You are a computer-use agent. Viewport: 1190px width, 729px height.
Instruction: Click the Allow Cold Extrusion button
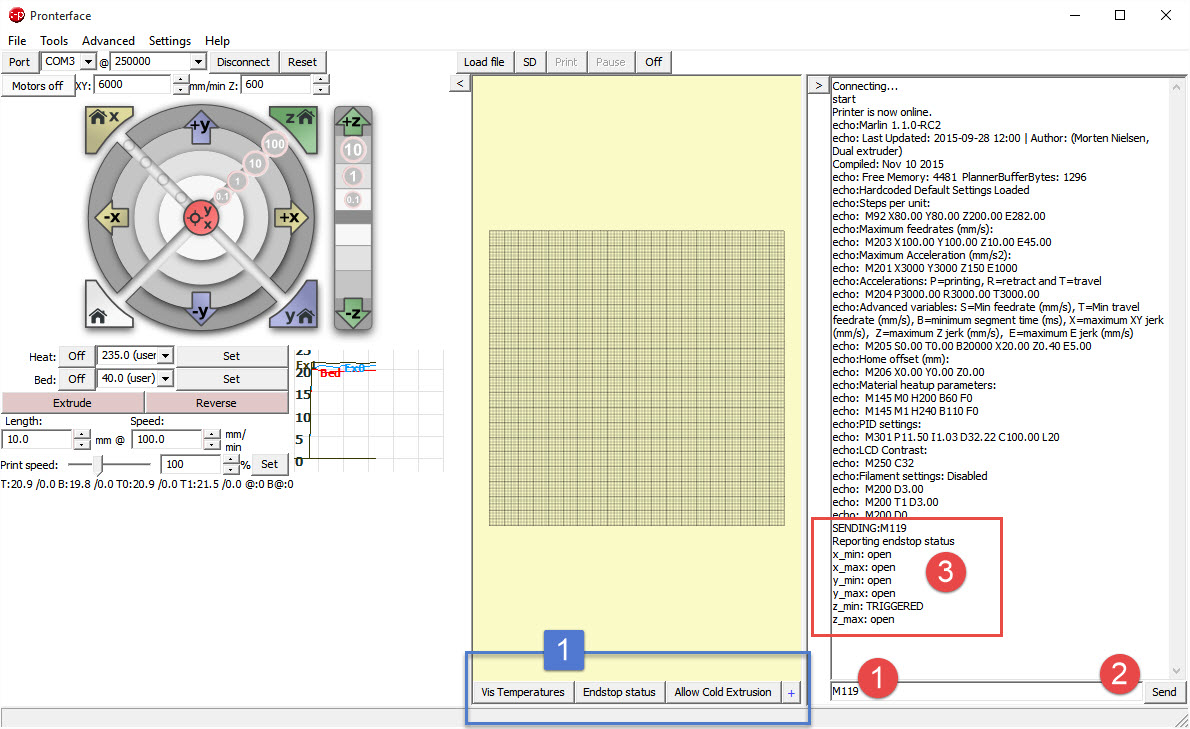click(x=722, y=692)
